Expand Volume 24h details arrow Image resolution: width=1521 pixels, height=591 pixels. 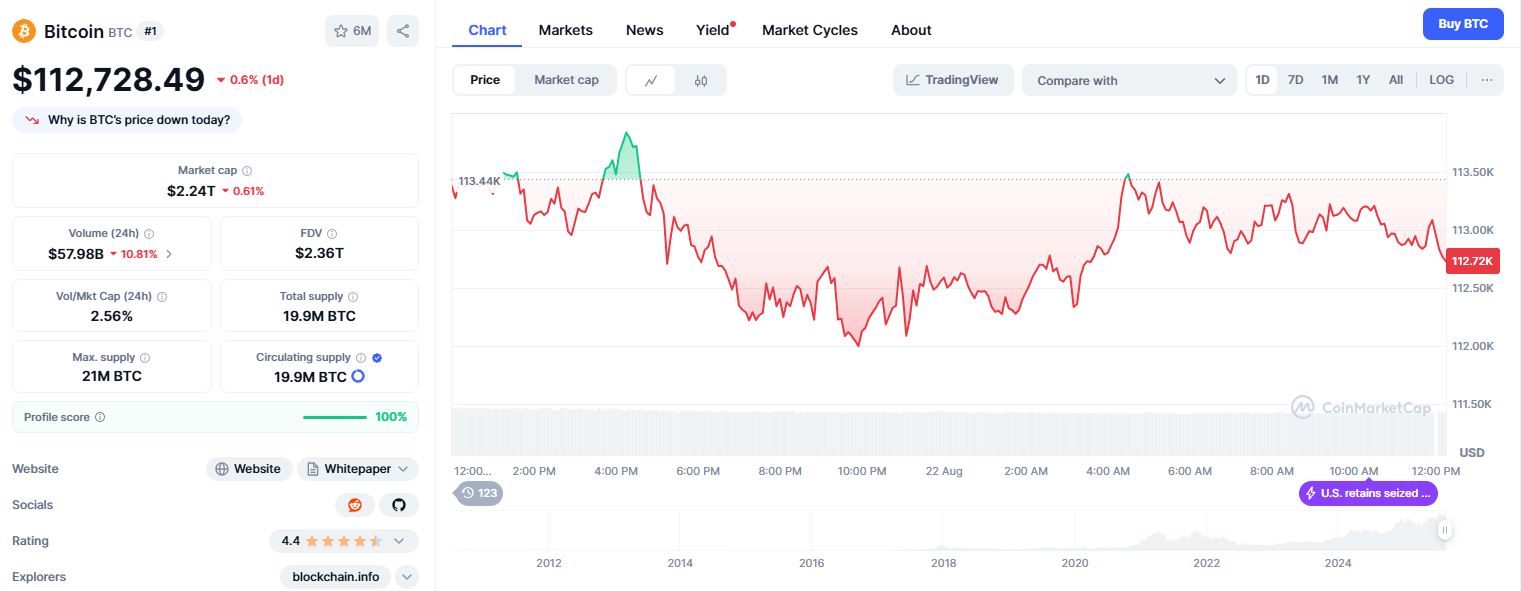click(x=169, y=254)
